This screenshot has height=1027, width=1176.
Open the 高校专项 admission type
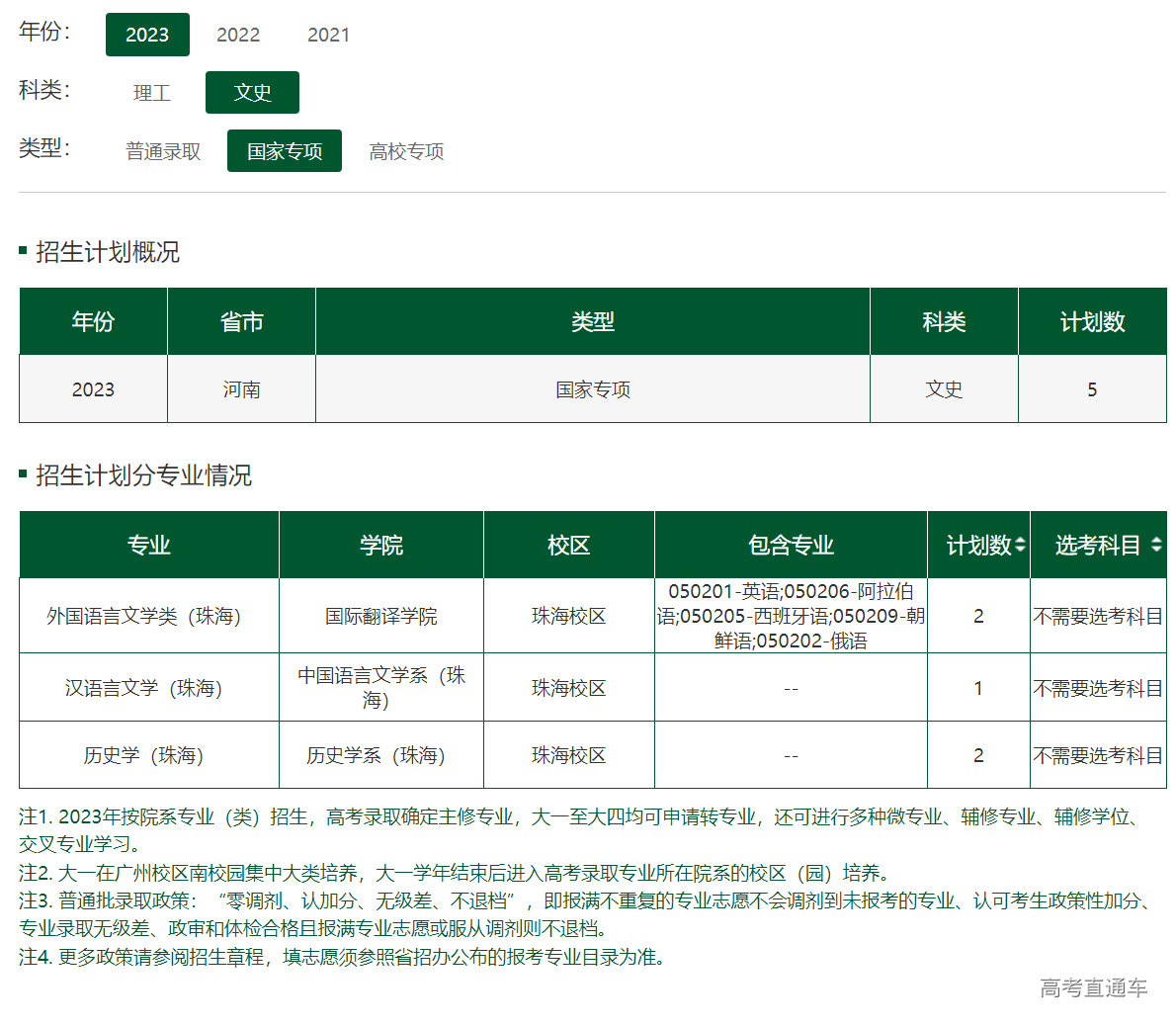(x=405, y=150)
